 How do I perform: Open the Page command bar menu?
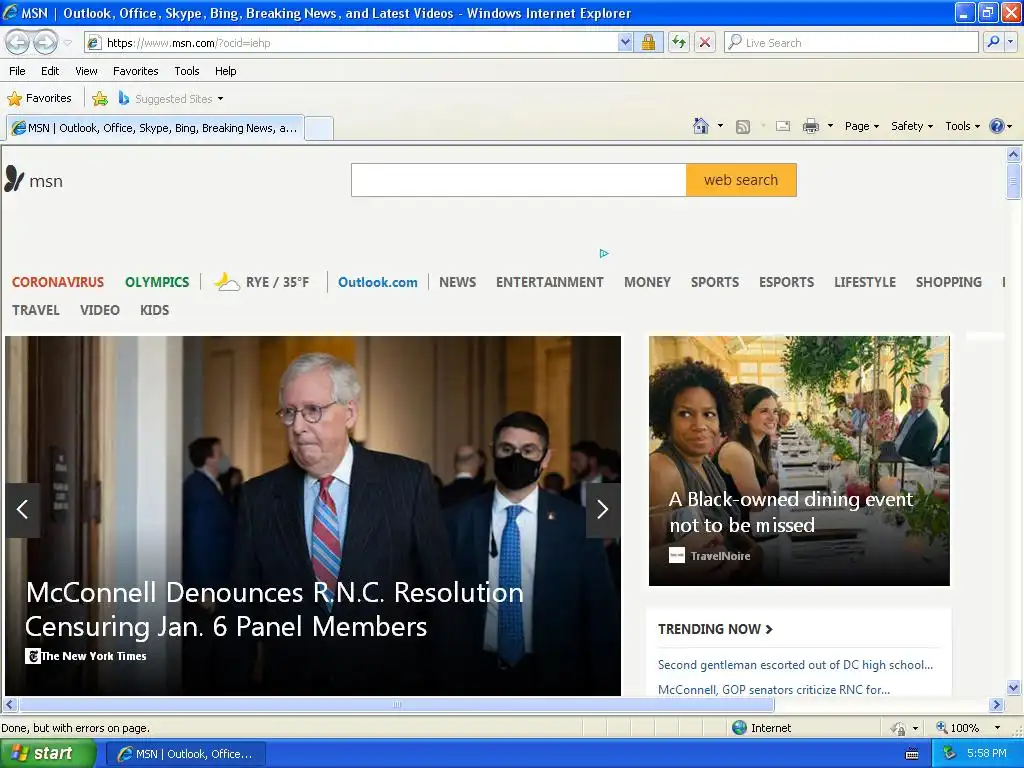[862, 126]
